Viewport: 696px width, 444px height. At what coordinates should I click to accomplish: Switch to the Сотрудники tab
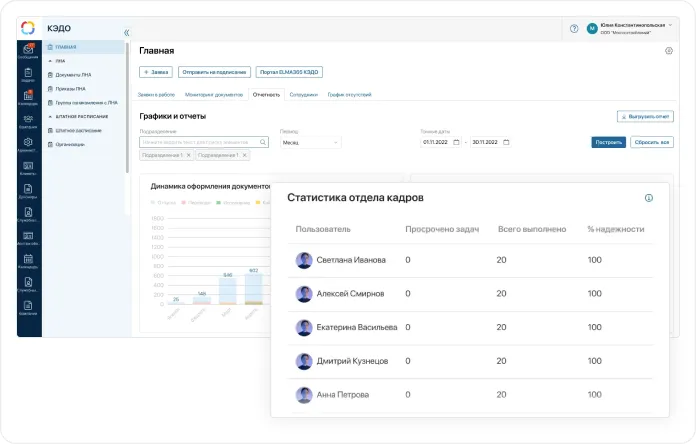coord(303,94)
